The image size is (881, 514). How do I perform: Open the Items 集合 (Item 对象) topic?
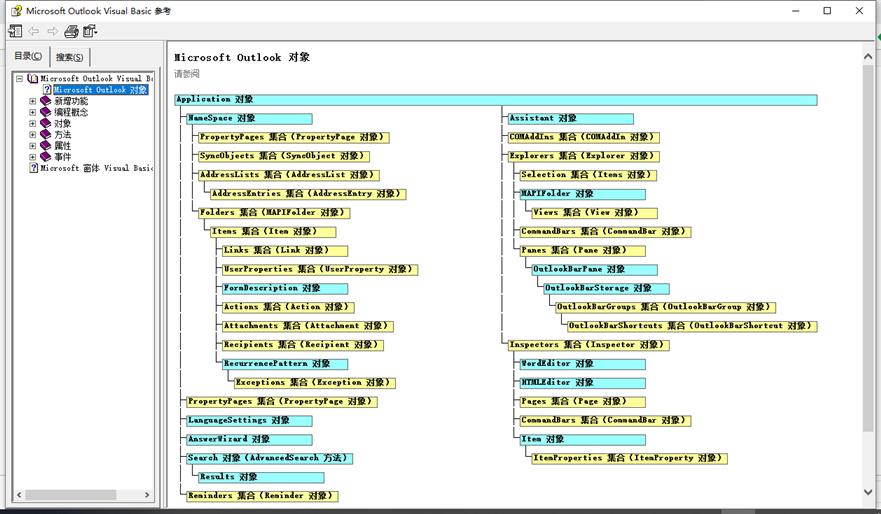click(273, 232)
